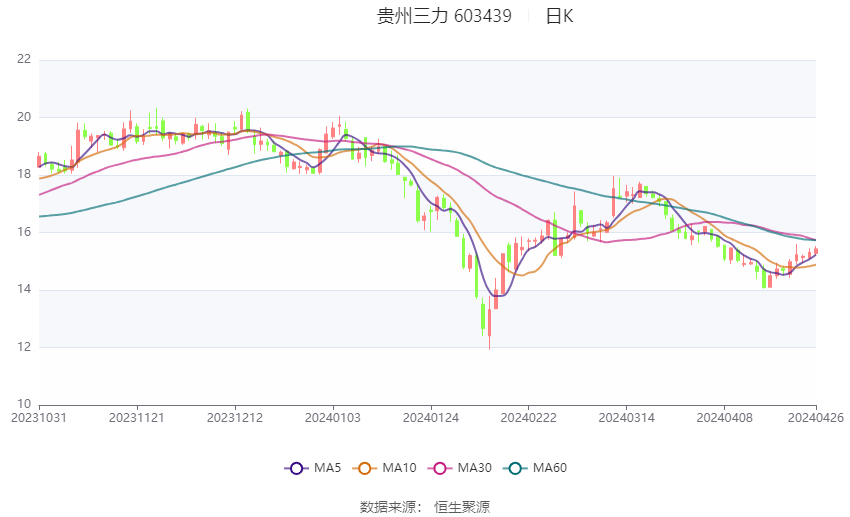
Task: Click the data source text 恒生聚源
Action: pyautogui.click(x=462, y=507)
